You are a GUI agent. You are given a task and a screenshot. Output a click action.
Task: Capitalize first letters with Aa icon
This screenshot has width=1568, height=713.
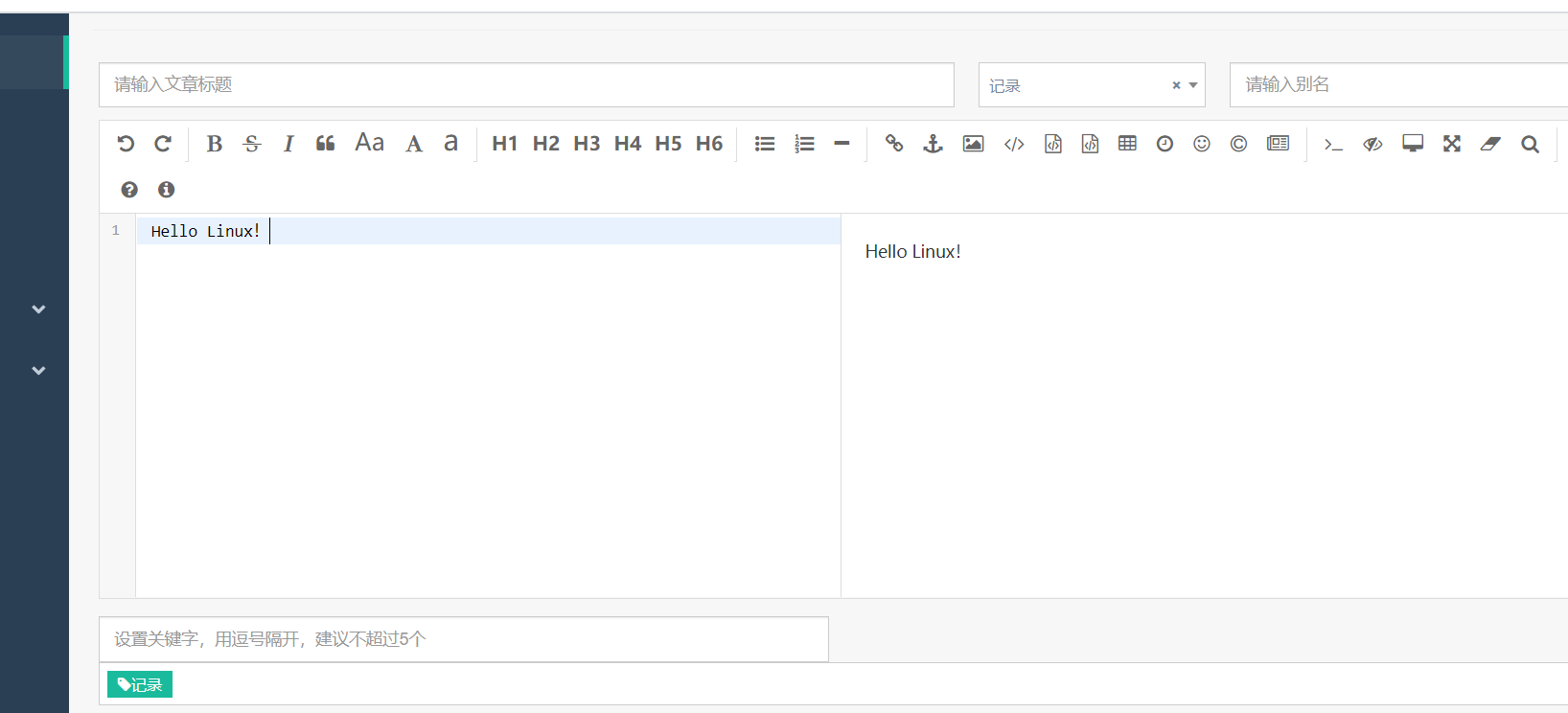[370, 143]
